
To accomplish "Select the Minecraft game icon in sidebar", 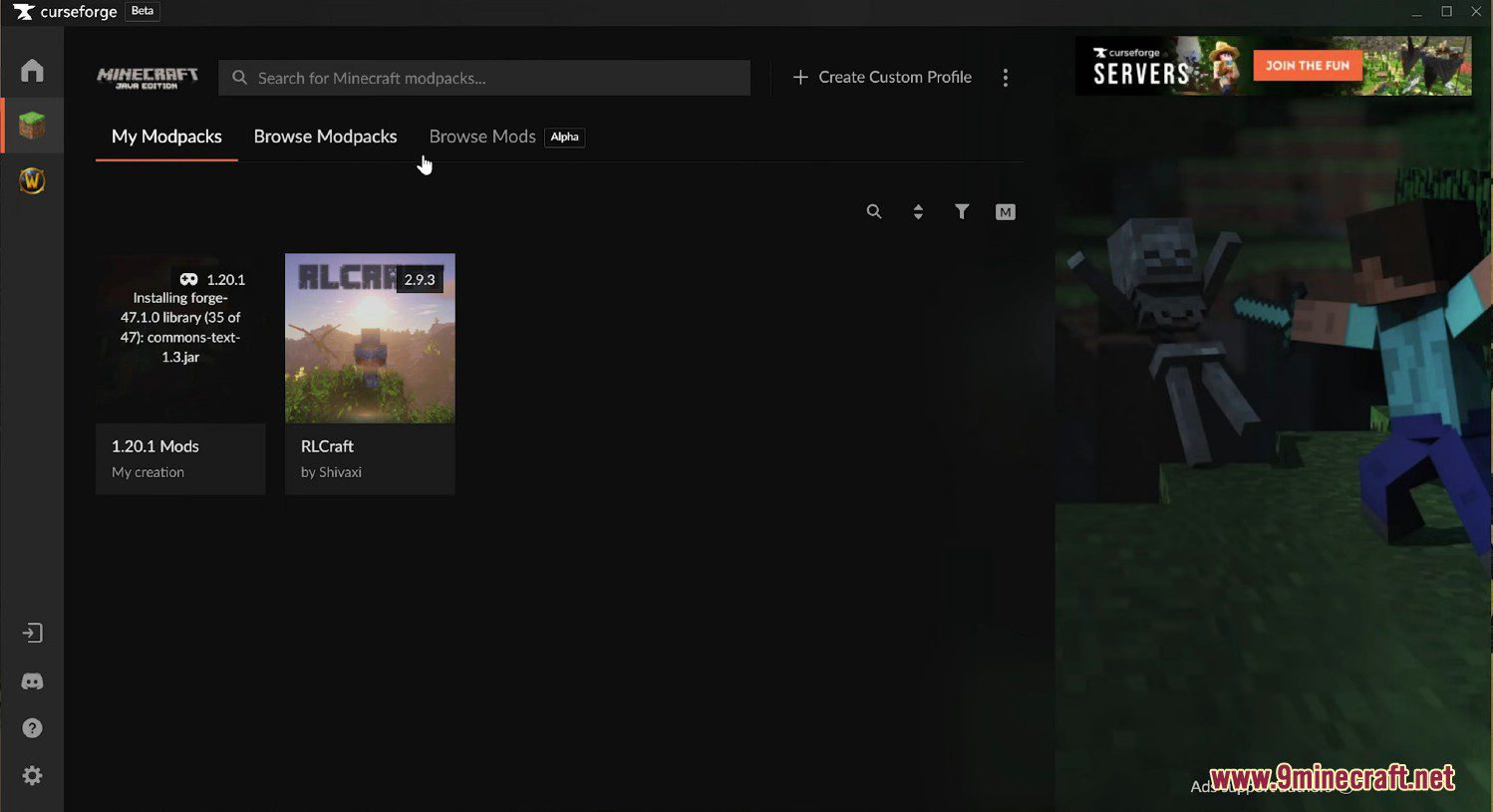I will (x=32, y=126).
